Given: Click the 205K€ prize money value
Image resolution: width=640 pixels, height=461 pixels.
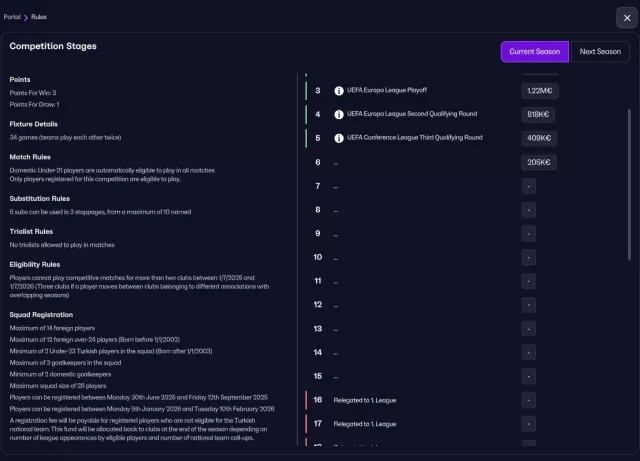Looking at the screenshot, I should pyautogui.click(x=539, y=162).
